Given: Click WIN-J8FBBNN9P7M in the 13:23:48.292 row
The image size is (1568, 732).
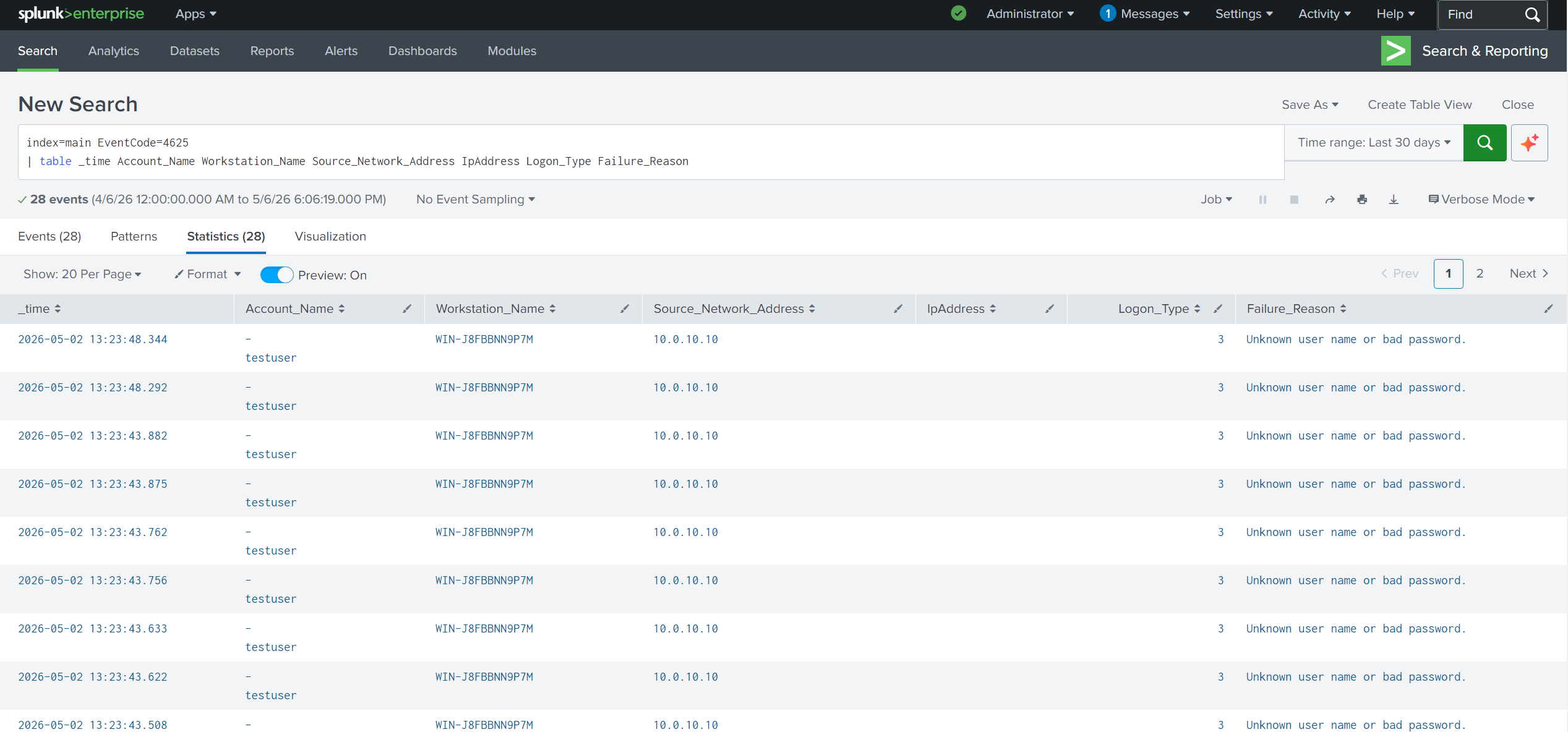Looking at the screenshot, I should coord(484,388).
